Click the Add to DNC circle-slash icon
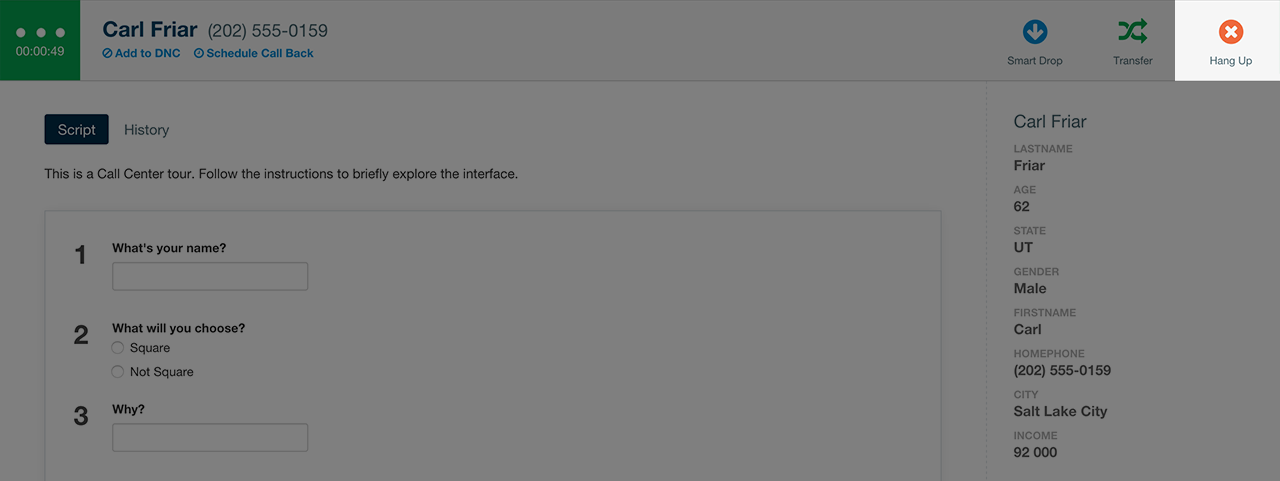 point(107,54)
